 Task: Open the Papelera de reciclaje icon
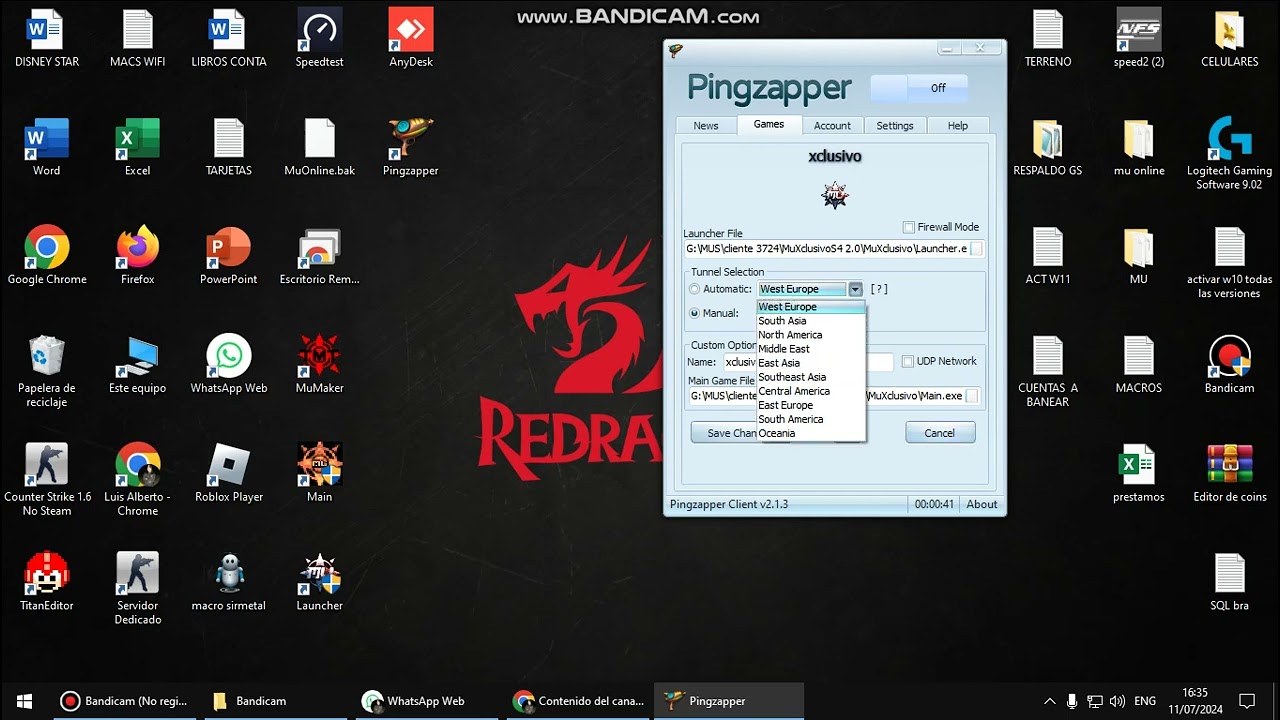[x=46, y=370]
